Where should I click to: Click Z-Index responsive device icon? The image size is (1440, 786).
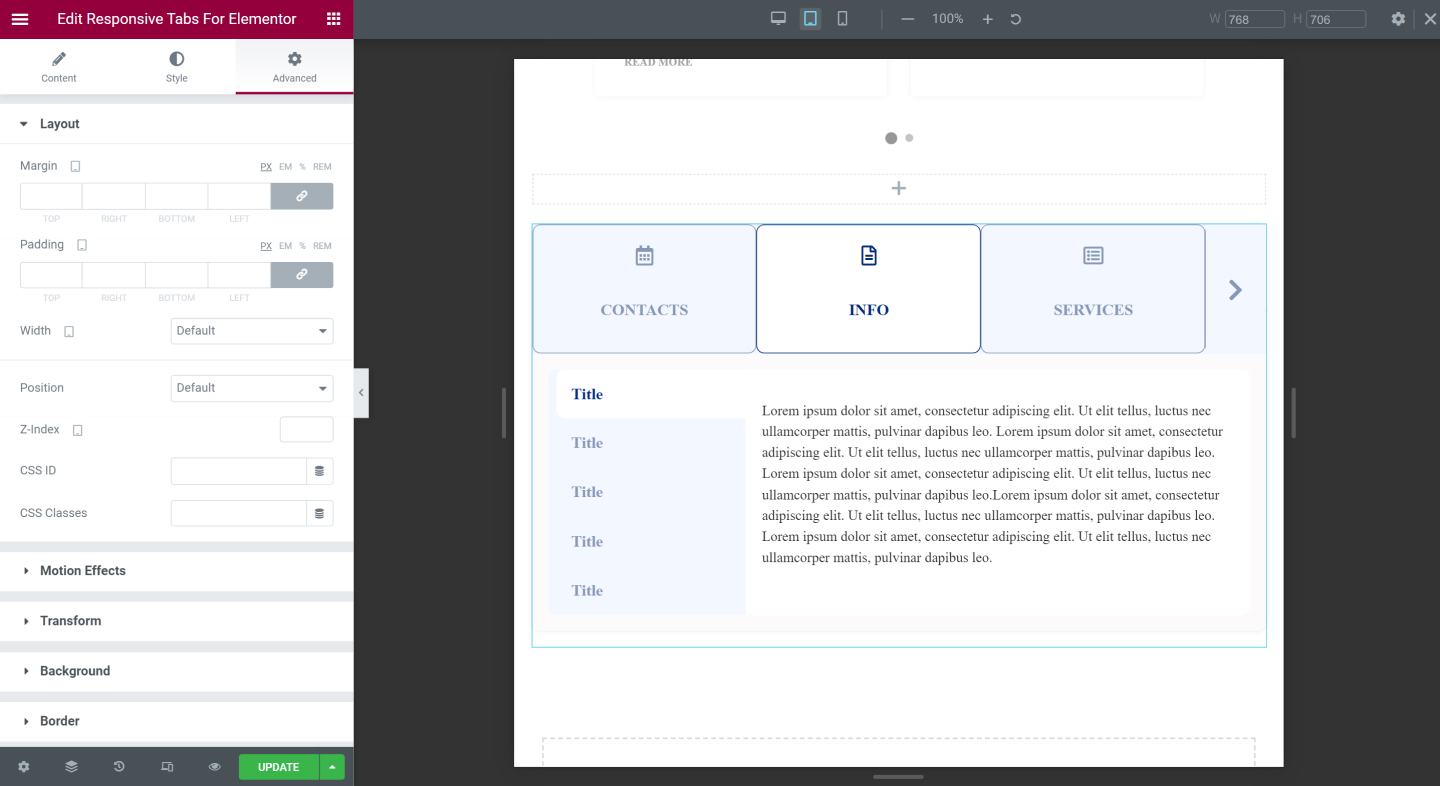coord(78,430)
